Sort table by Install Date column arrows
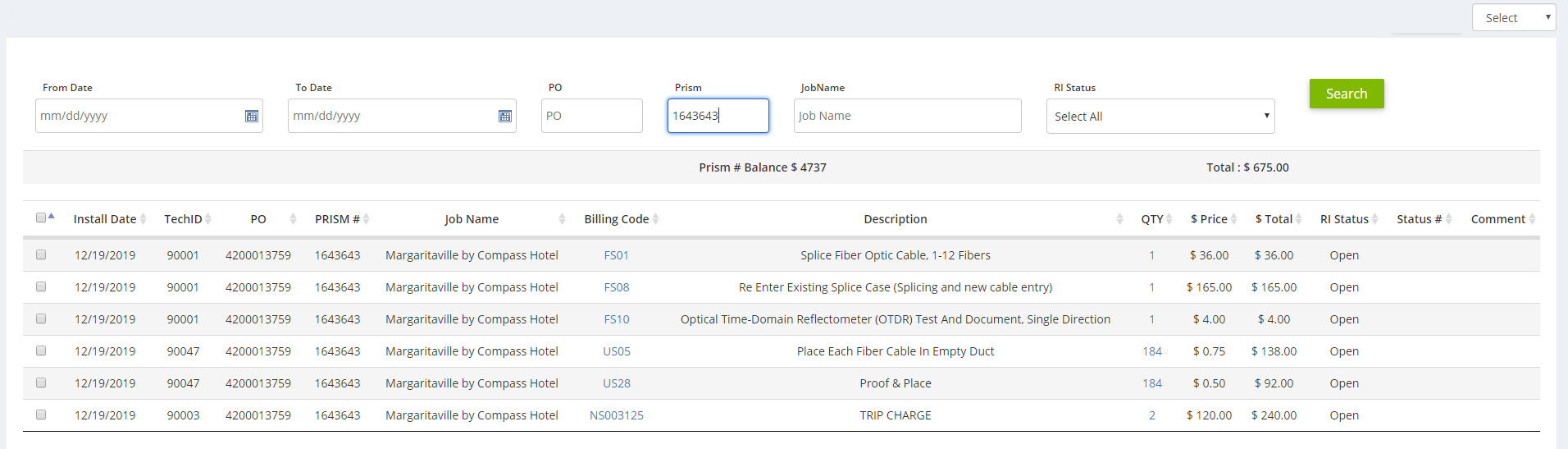Screen dimensions: 1568x449 144,219
